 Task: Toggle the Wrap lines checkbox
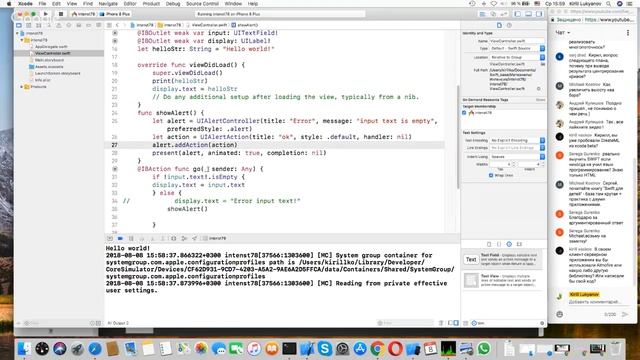click(x=491, y=176)
